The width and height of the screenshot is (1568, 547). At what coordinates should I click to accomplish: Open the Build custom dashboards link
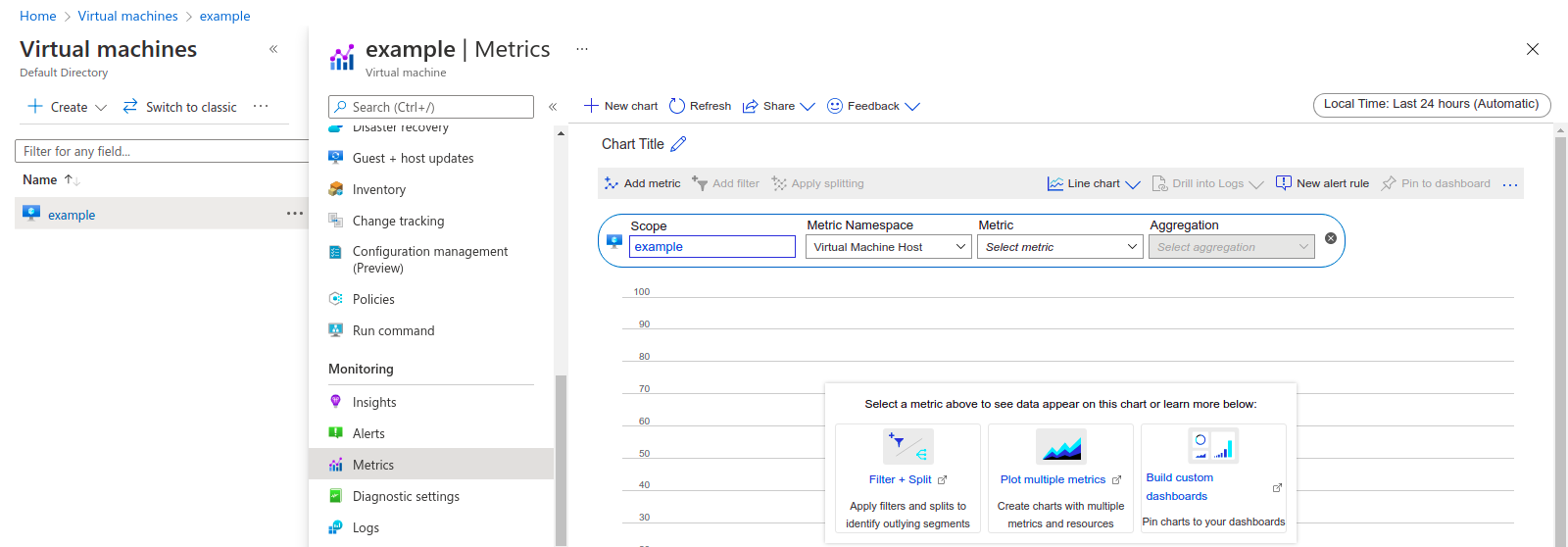[x=1180, y=487]
